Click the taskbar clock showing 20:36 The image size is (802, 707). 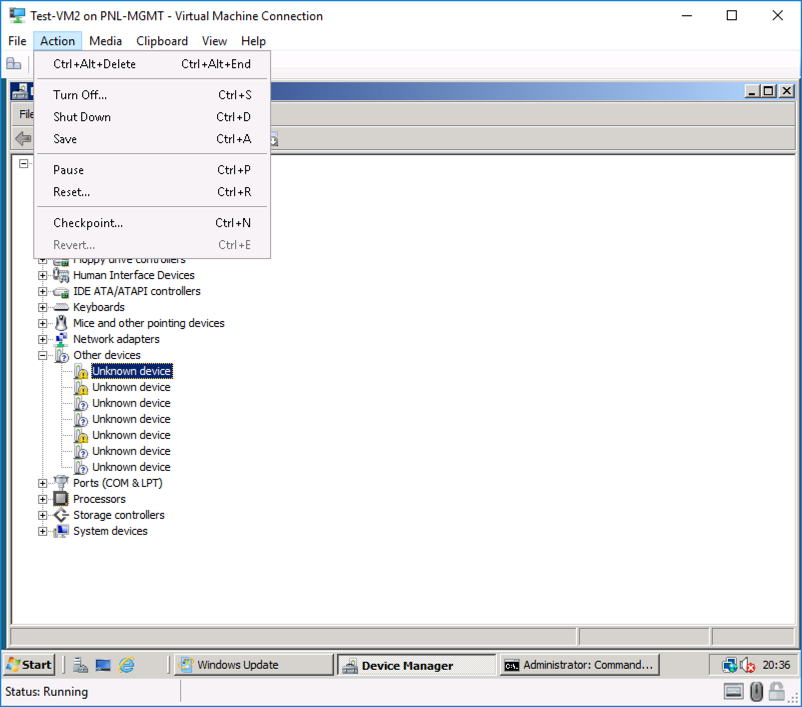coord(776,665)
